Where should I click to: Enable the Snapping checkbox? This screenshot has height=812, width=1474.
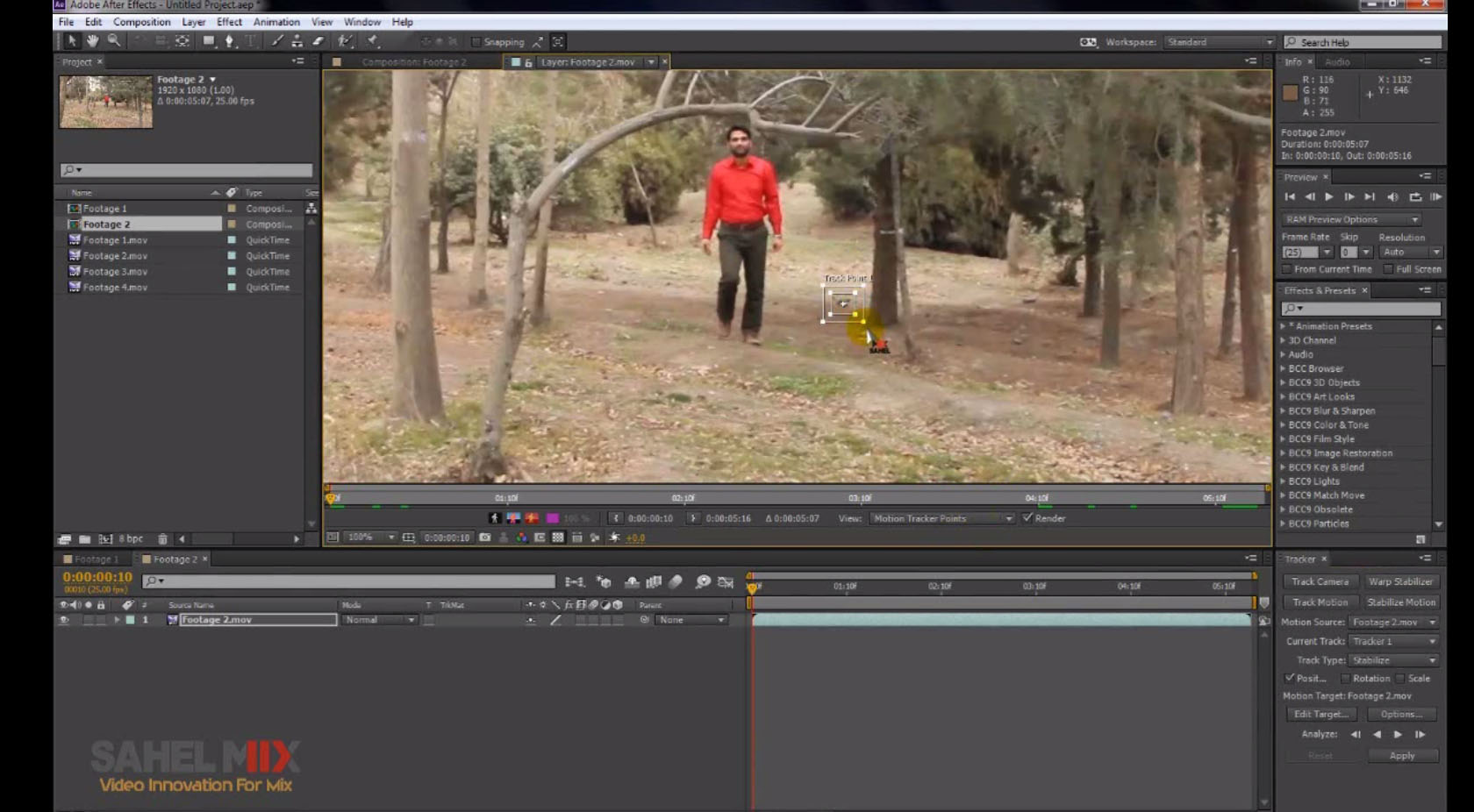click(x=476, y=42)
